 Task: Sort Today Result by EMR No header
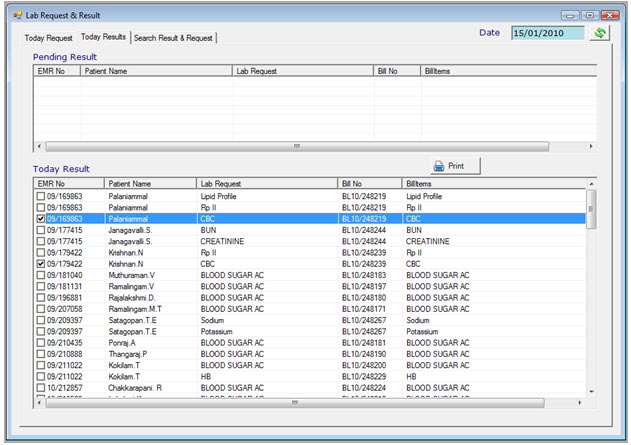click(x=69, y=184)
